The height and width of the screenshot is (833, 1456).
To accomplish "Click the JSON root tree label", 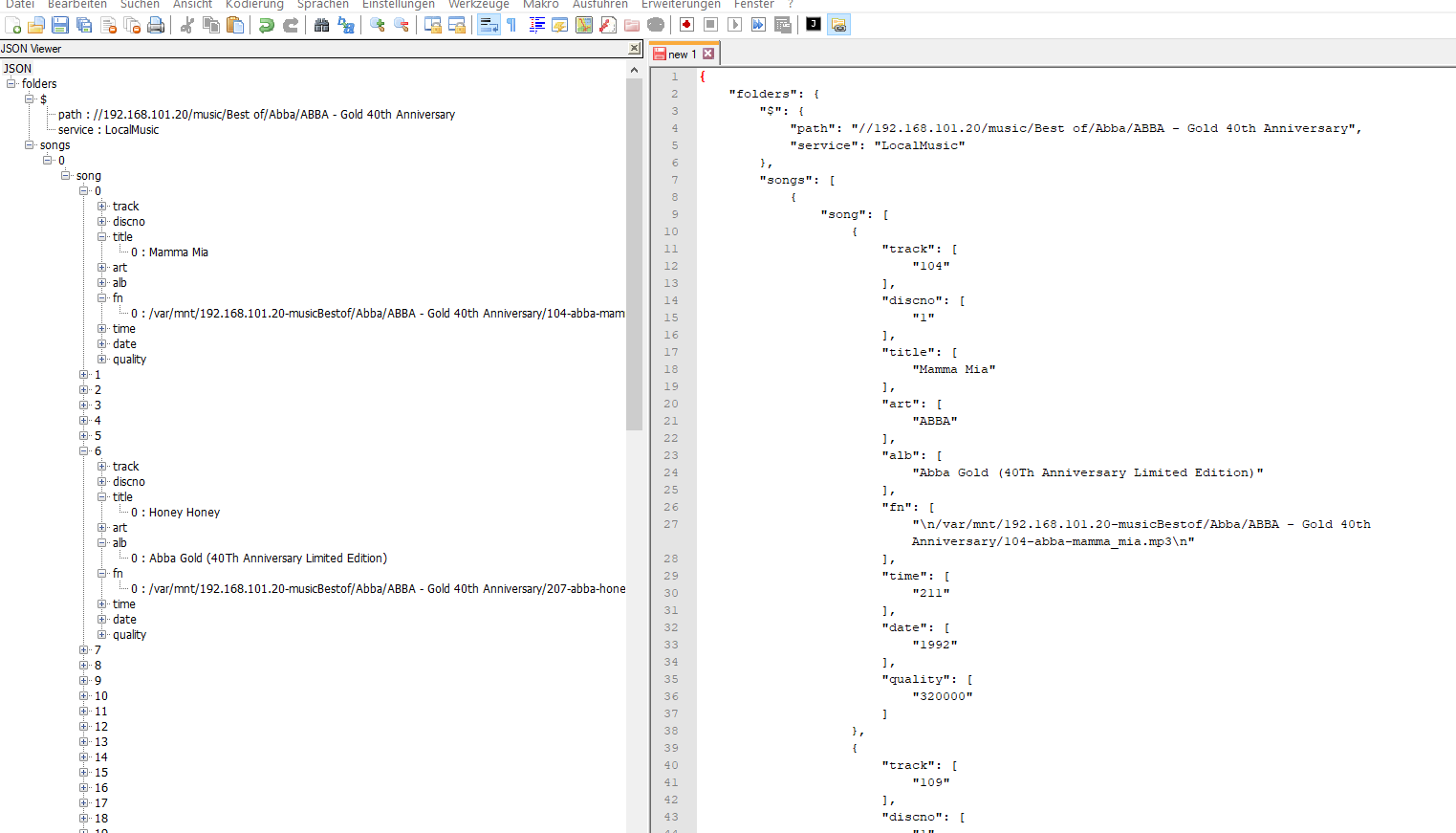I will 17,69.
